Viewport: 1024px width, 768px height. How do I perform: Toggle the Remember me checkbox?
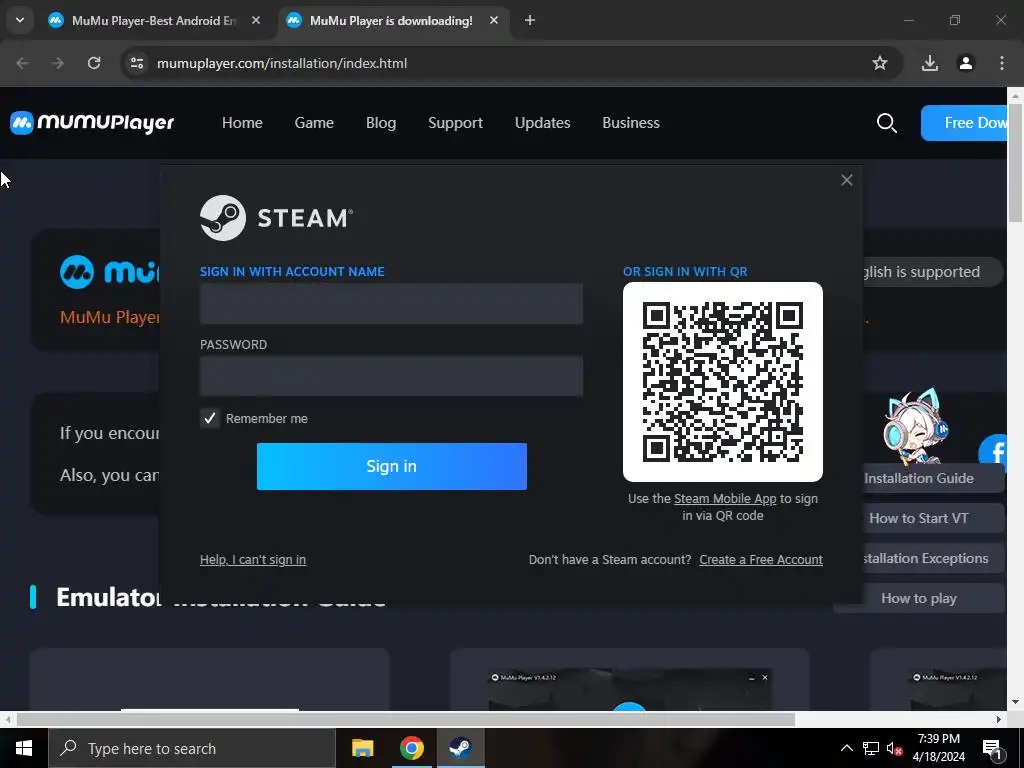tap(210, 419)
